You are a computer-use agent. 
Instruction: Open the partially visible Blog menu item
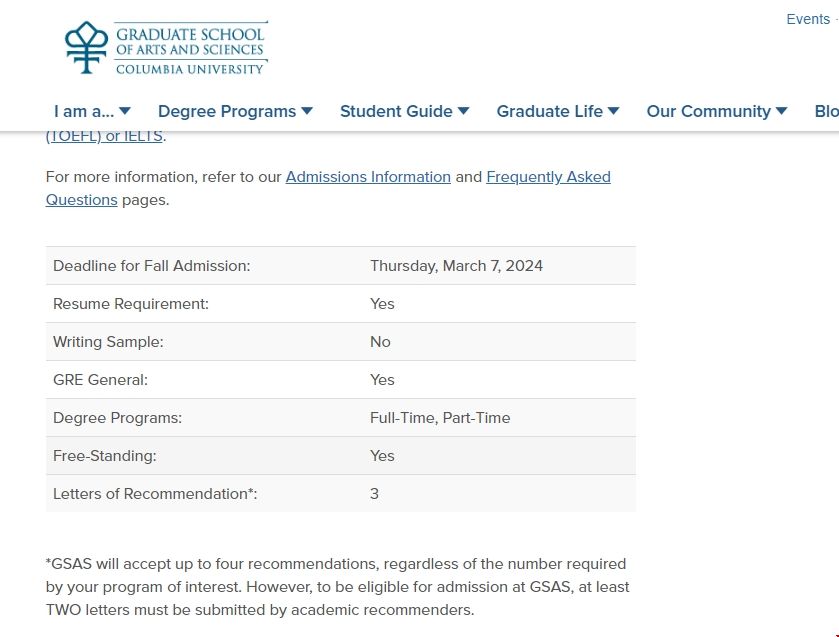[826, 111]
